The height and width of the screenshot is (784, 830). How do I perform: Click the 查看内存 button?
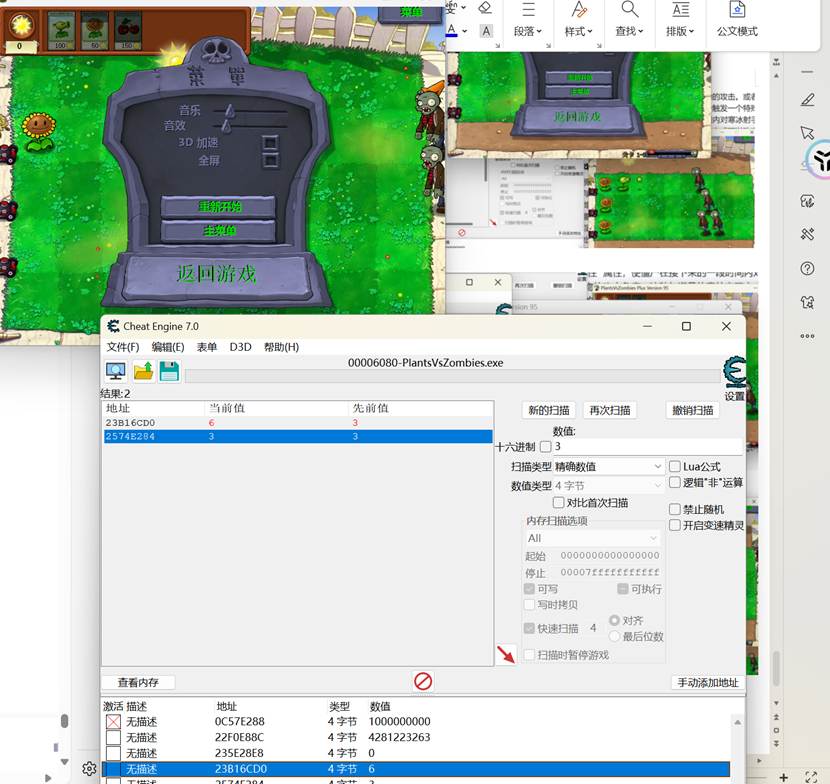pos(138,682)
